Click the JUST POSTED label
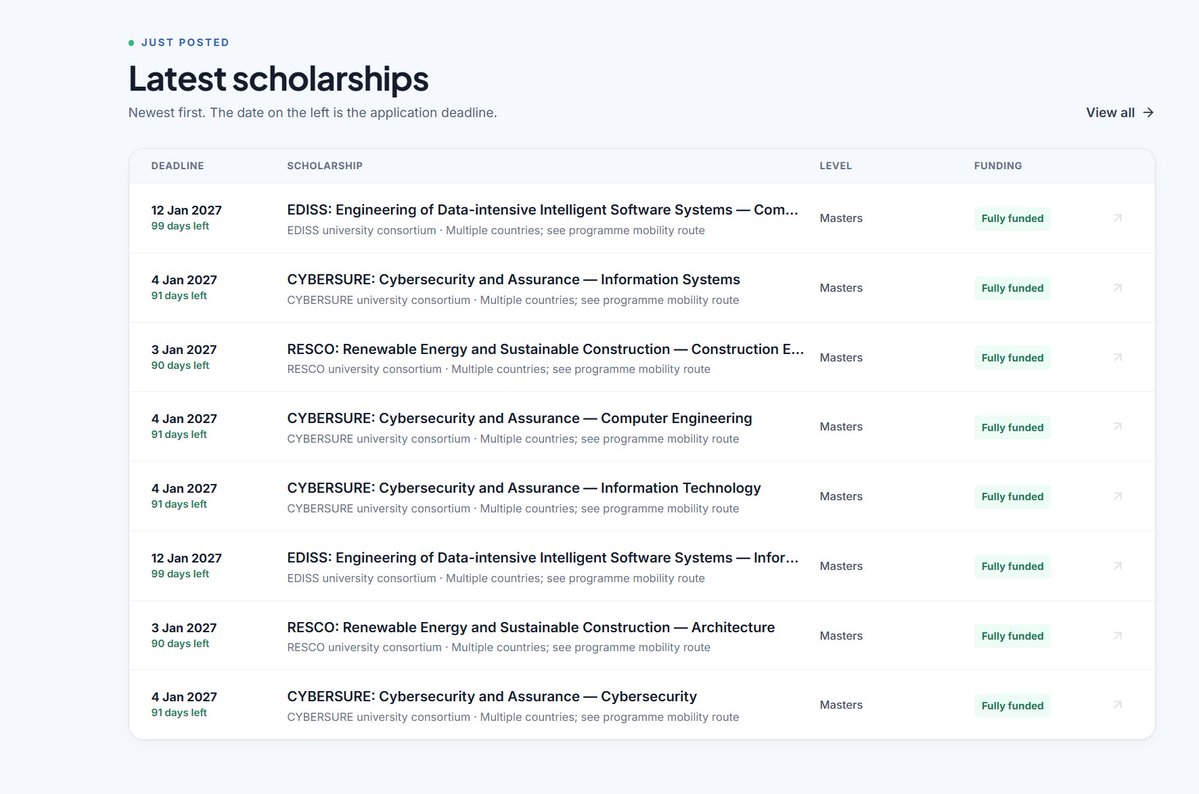Image resolution: width=1199 pixels, height=794 pixels. tap(185, 43)
